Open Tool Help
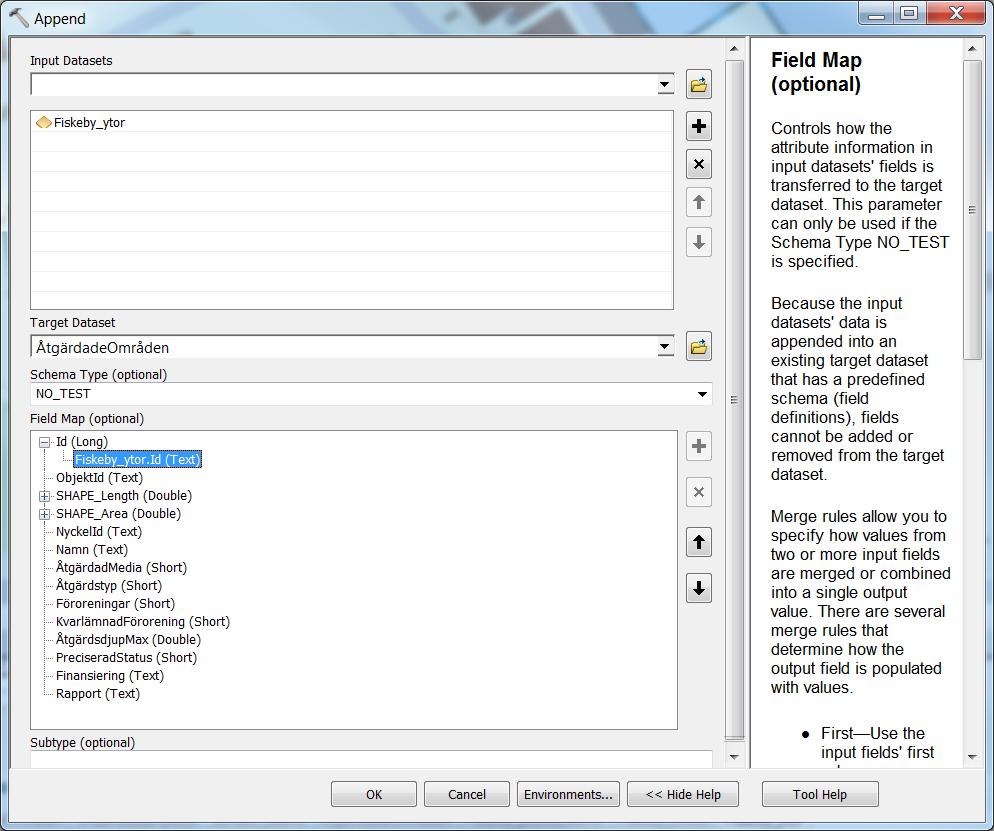994x831 pixels. point(820,794)
